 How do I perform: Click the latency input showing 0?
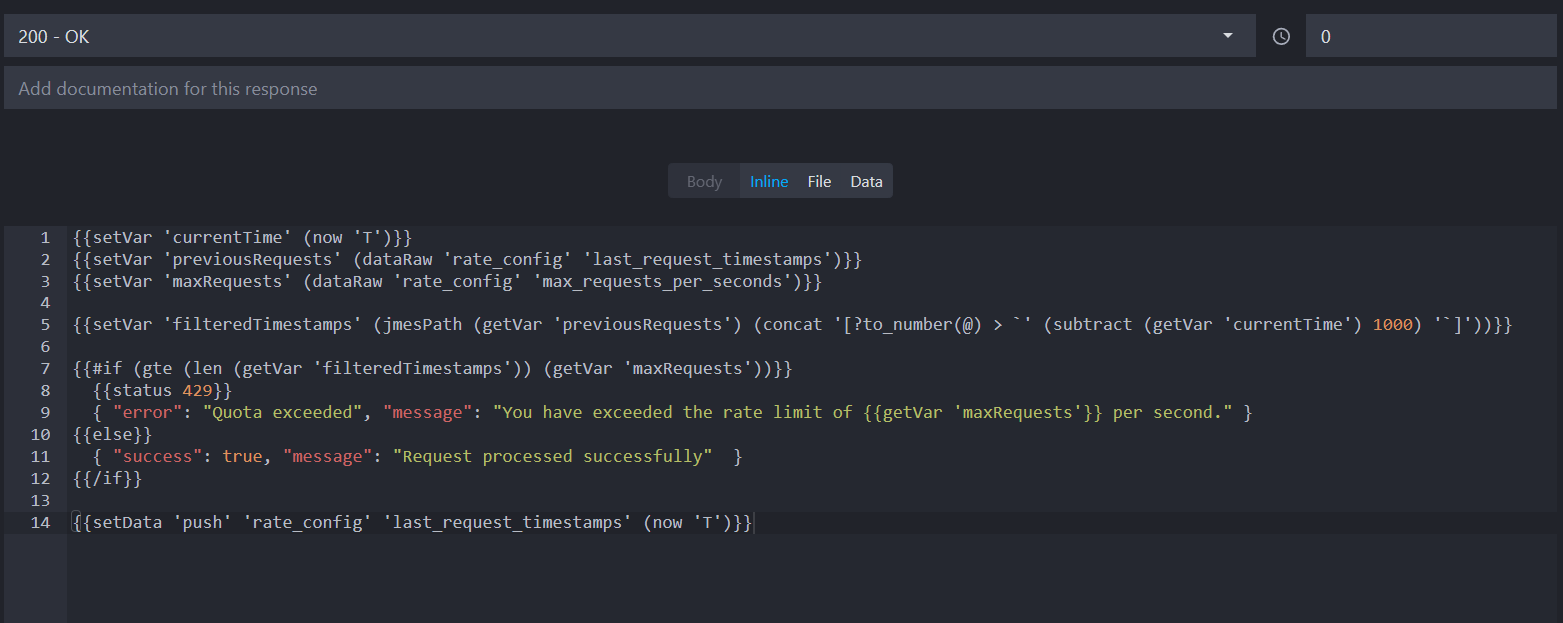[1400, 35]
